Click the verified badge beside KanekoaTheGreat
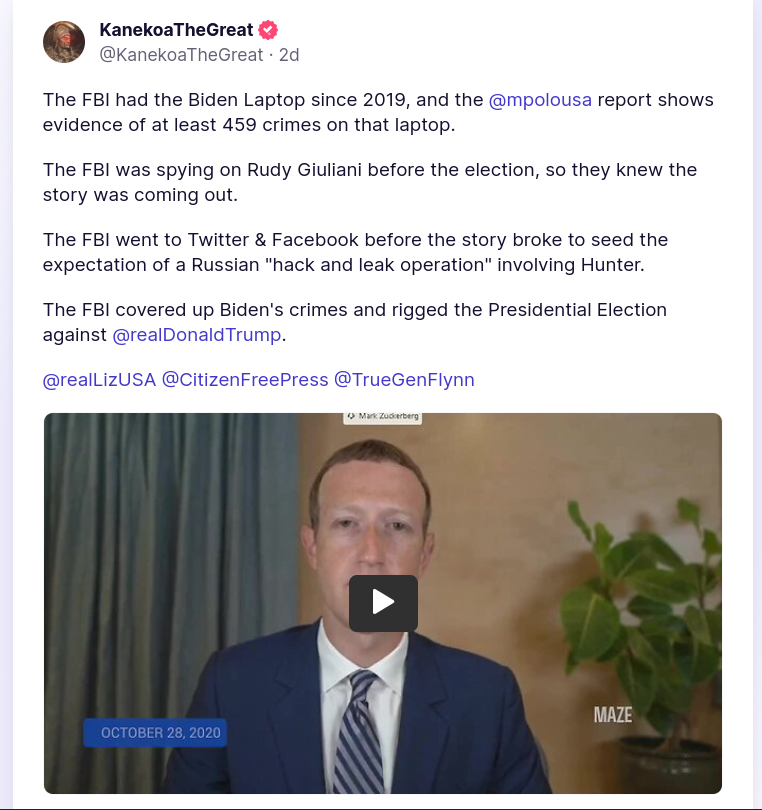 pyautogui.click(x=268, y=30)
